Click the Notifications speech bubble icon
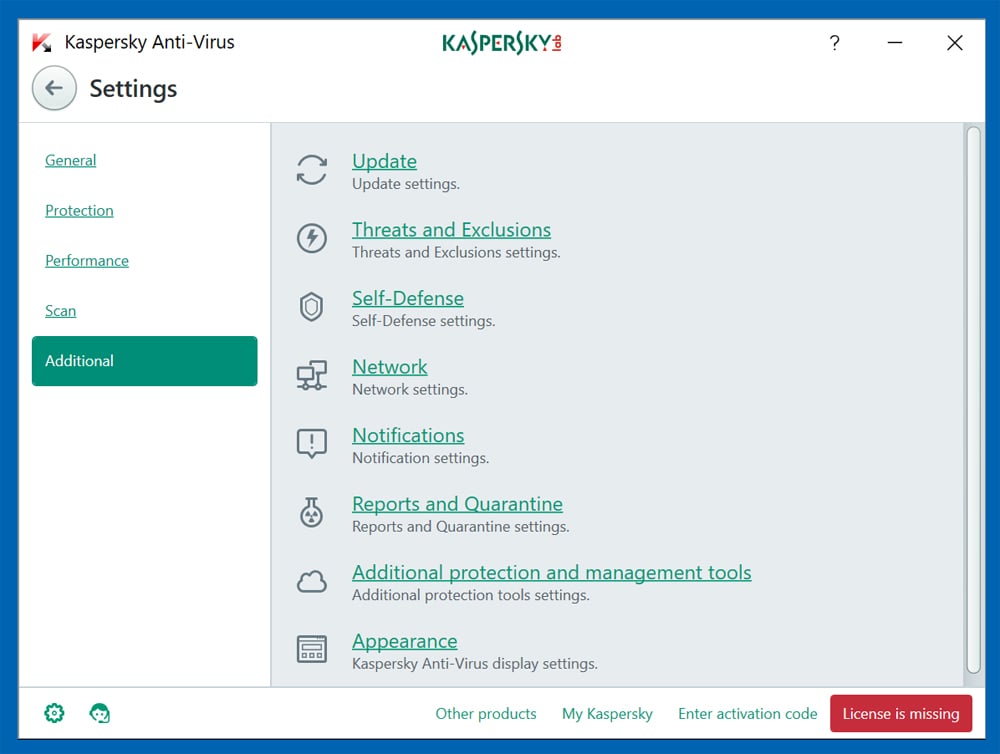 pos(312,443)
